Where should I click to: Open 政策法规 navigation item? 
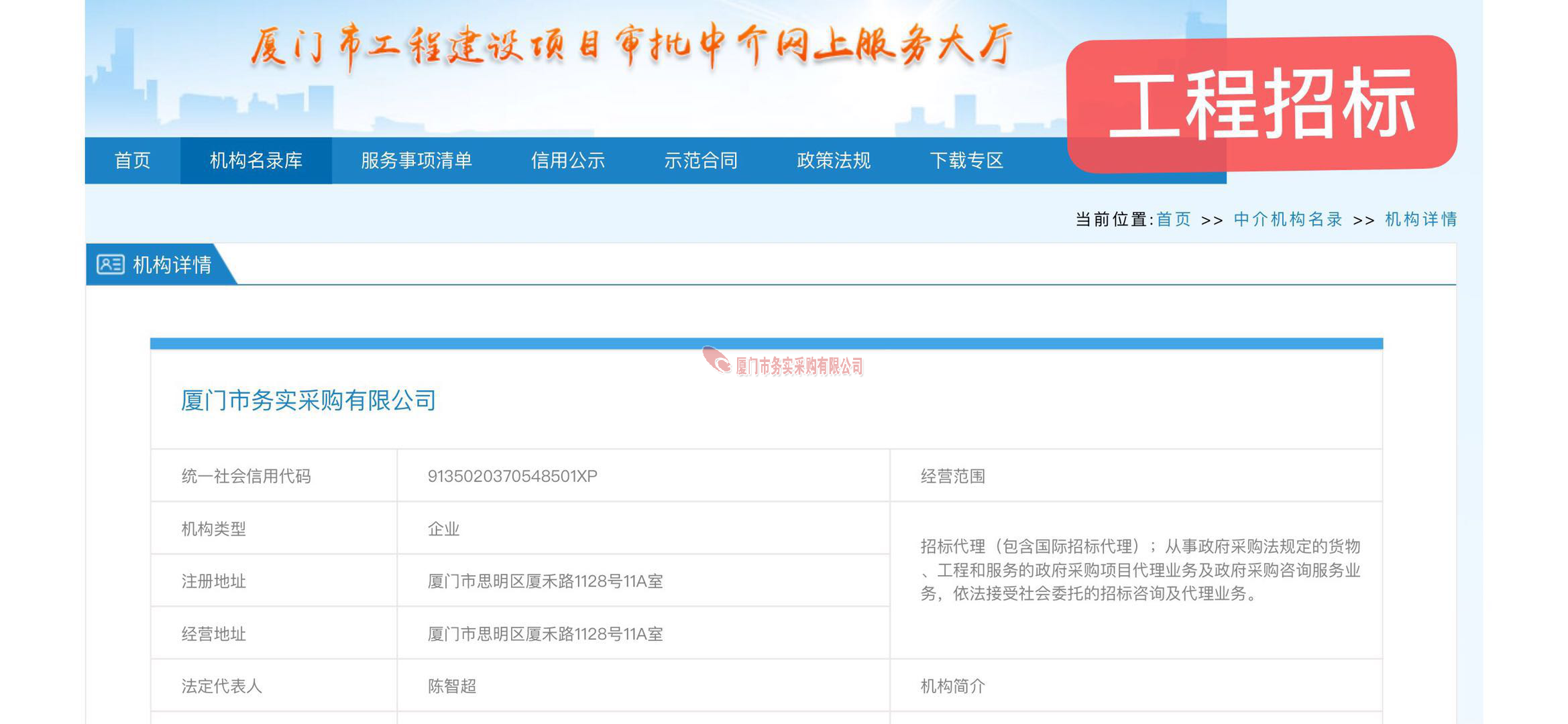(x=833, y=161)
